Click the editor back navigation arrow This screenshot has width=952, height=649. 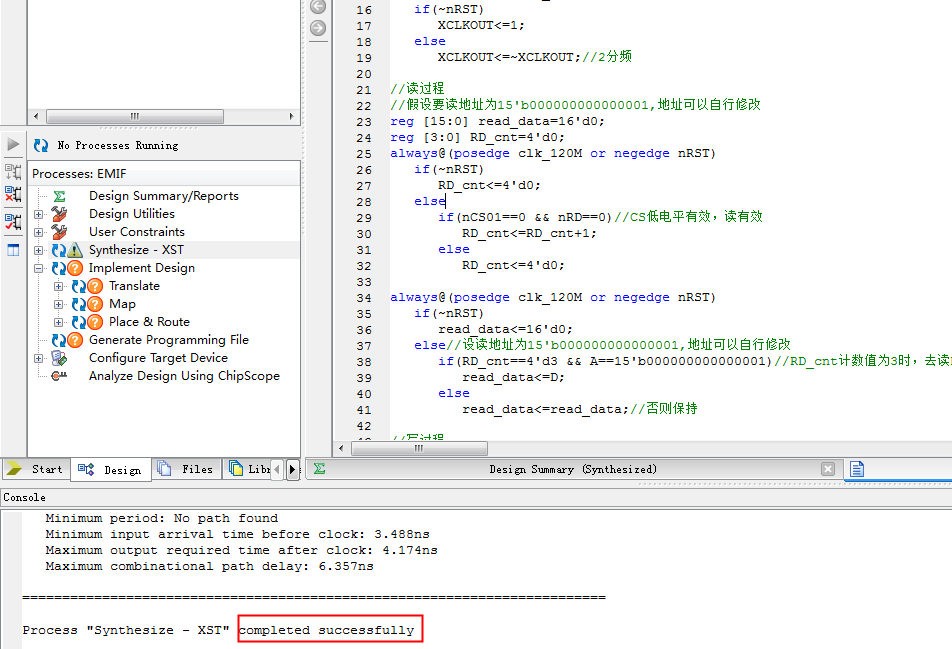tap(318, 6)
